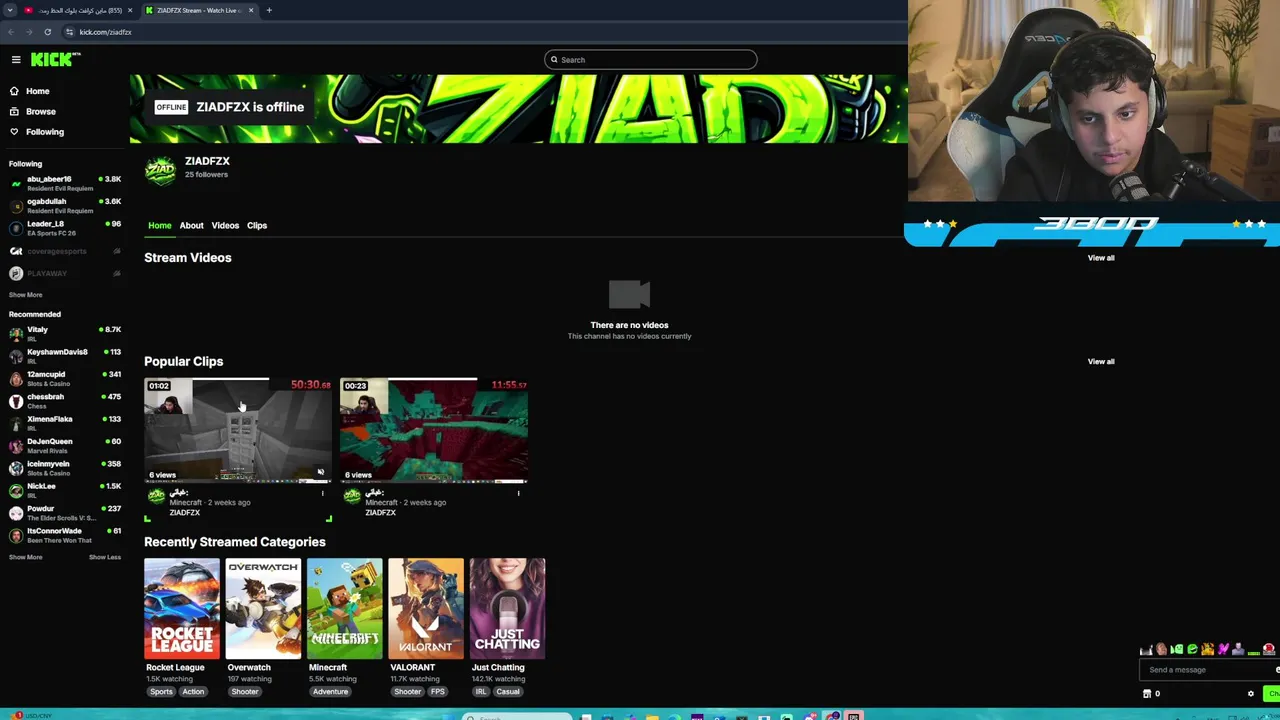View all Stream Videos
Image resolution: width=1280 pixels, height=720 pixels.
[x=1101, y=258]
